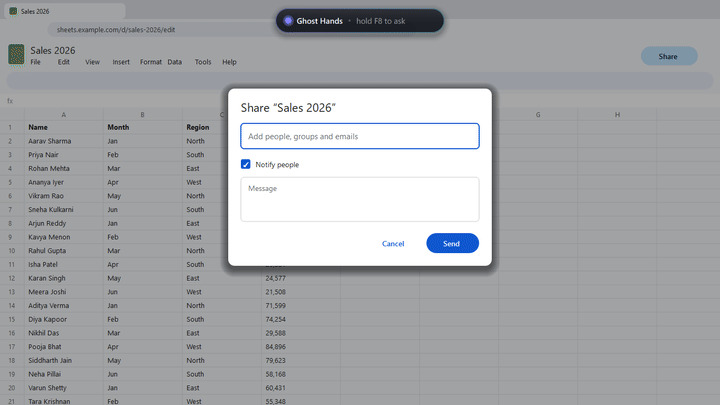720x405 pixels.
Task: Select the cell with value 74,254
Action: [301, 319]
